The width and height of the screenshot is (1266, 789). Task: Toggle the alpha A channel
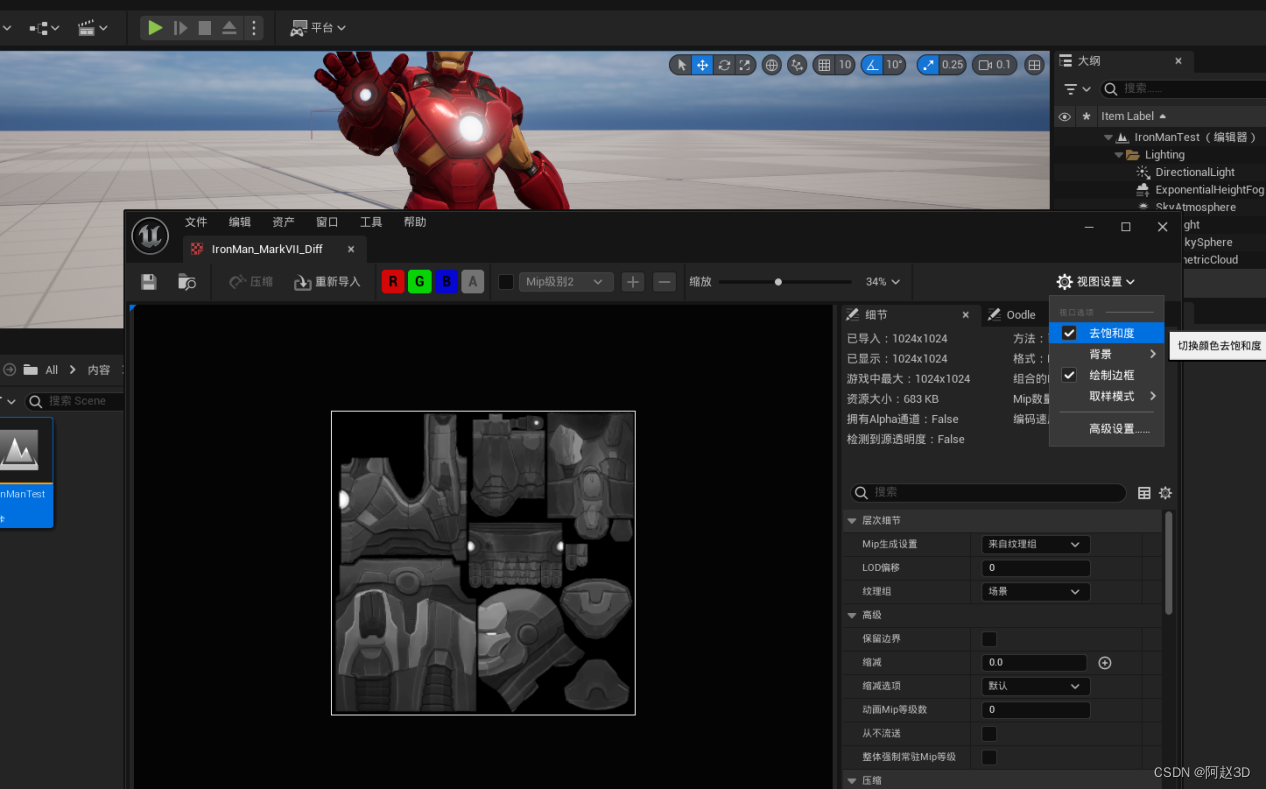pos(473,282)
